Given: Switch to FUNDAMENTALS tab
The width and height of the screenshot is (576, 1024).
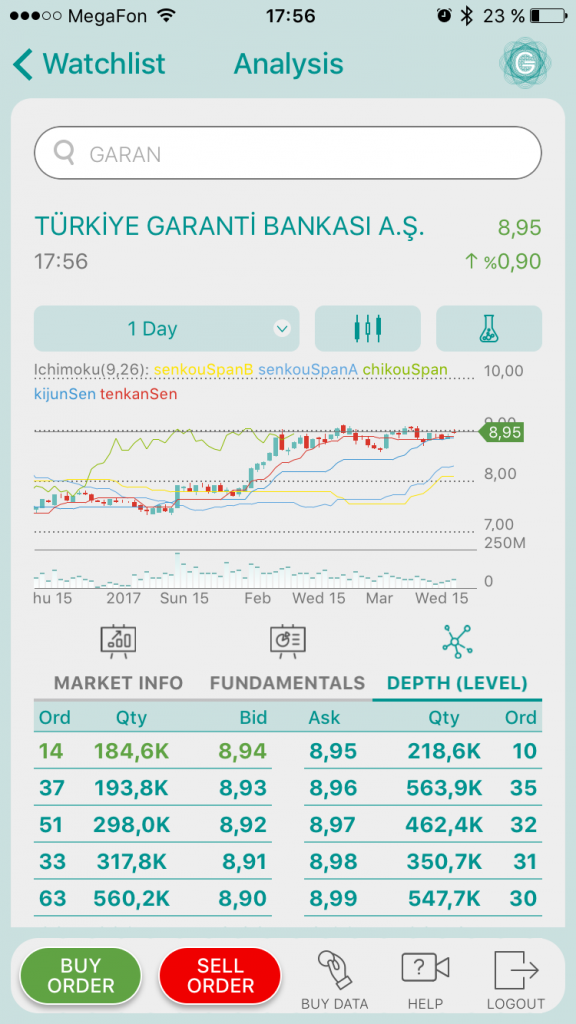Looking at the screenshot, I should pos(287,683).
